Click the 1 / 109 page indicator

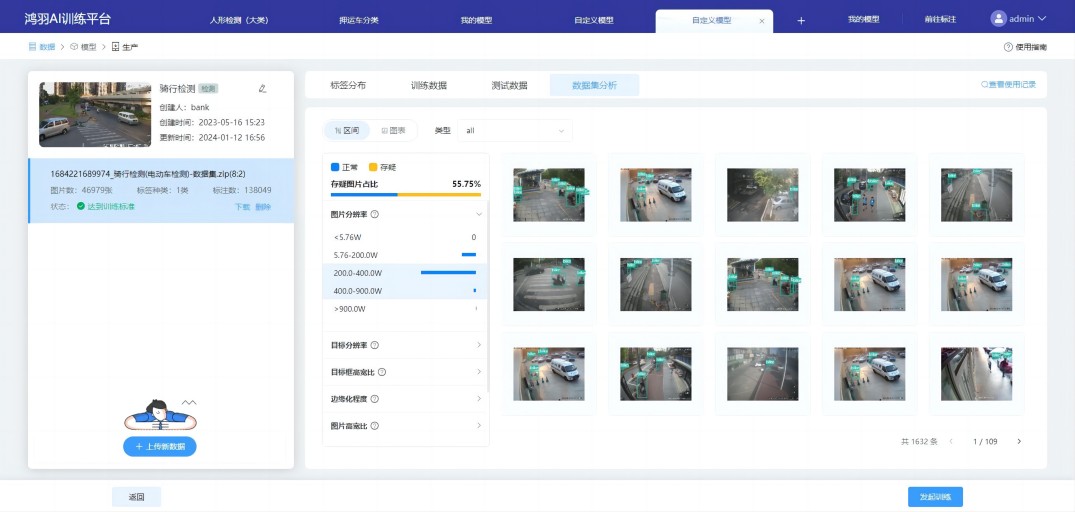point(985,441)
